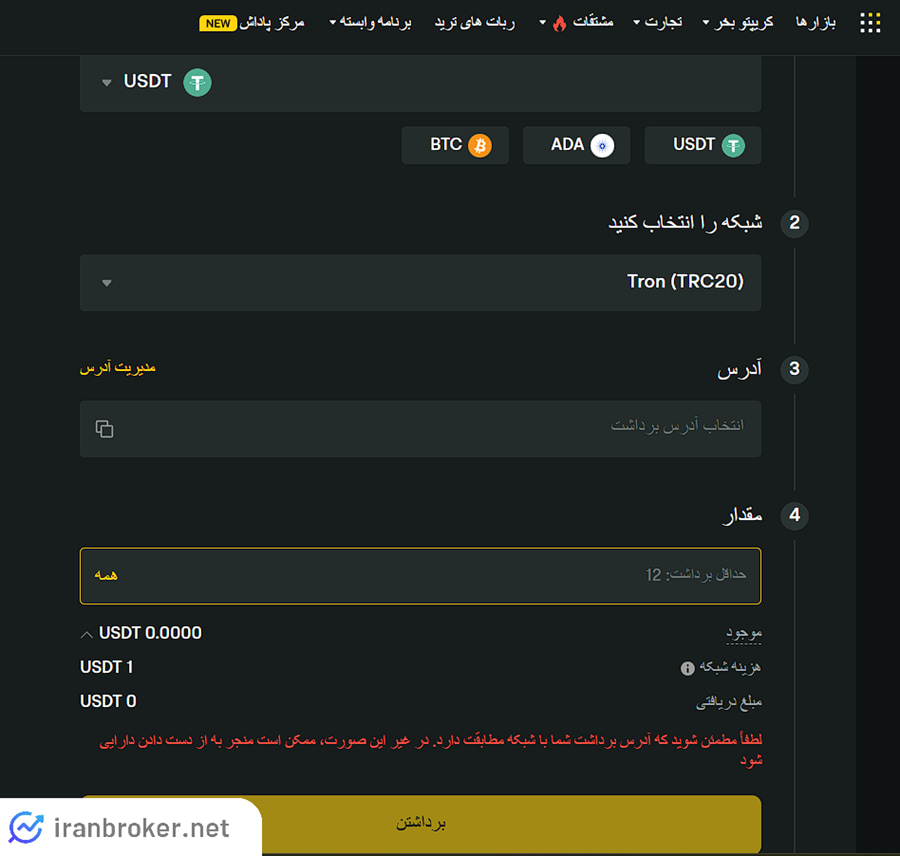The height and width of the screenshot is (856, 900).
Task: Click the amount field showing حداقل برداشت: 12
Action: click(420, 576)
